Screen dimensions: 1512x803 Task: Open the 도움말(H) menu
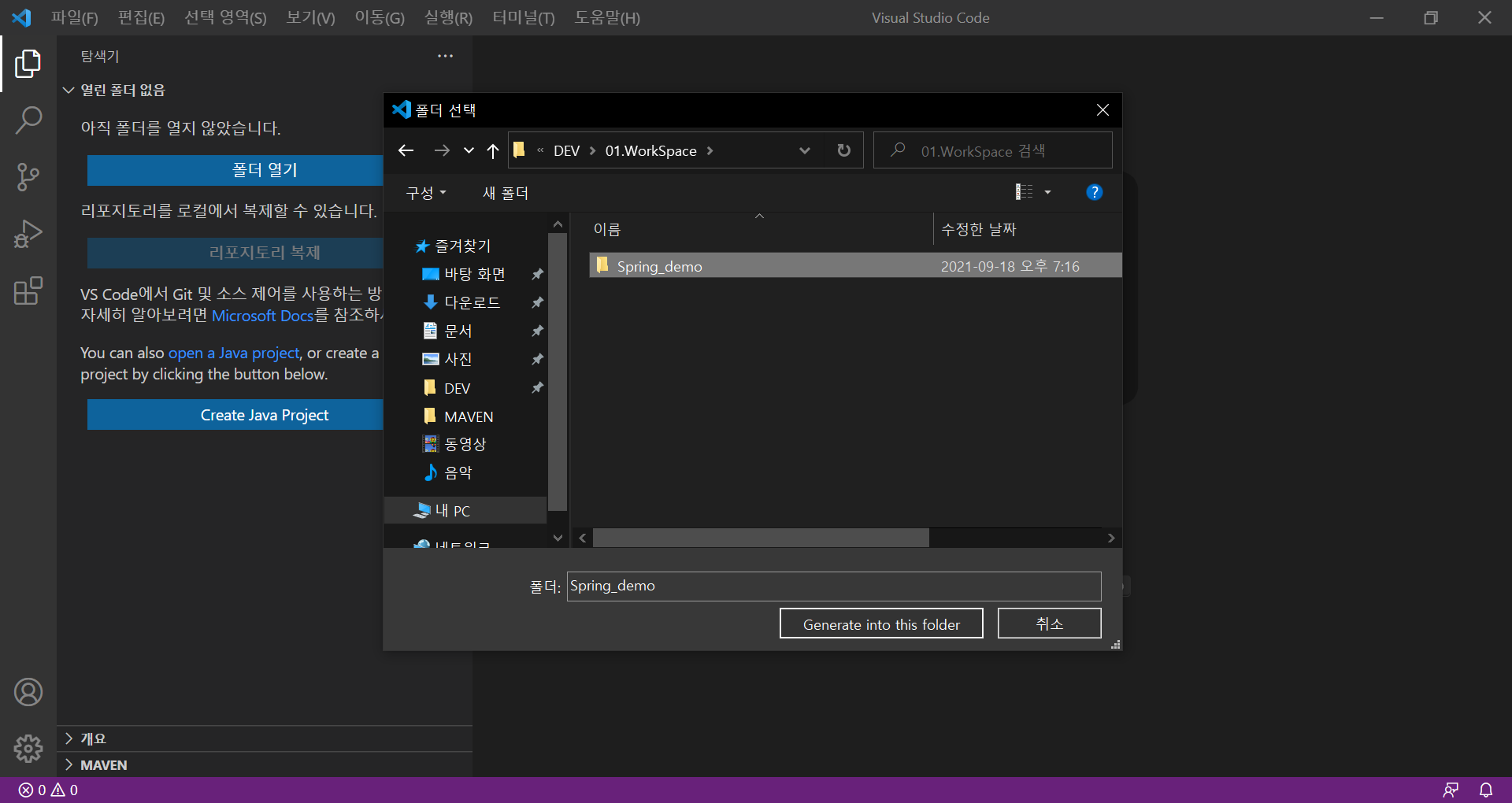tap(607, 17)
